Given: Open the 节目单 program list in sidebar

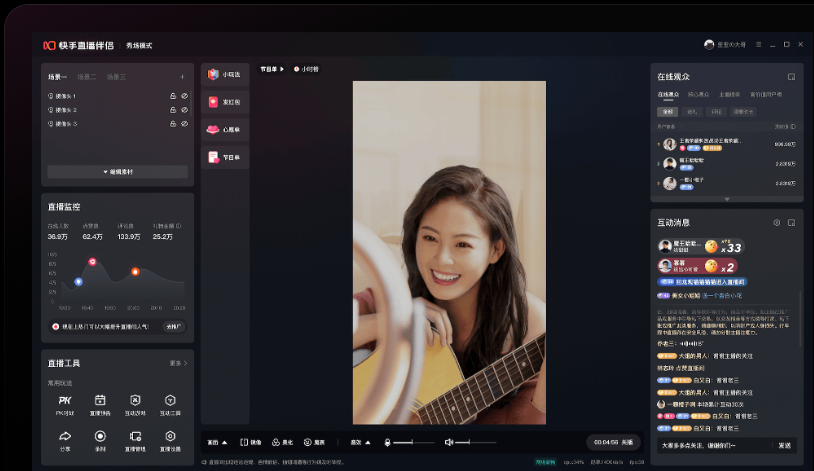Looking at the screenshot, I should click(x=225, y=157).
